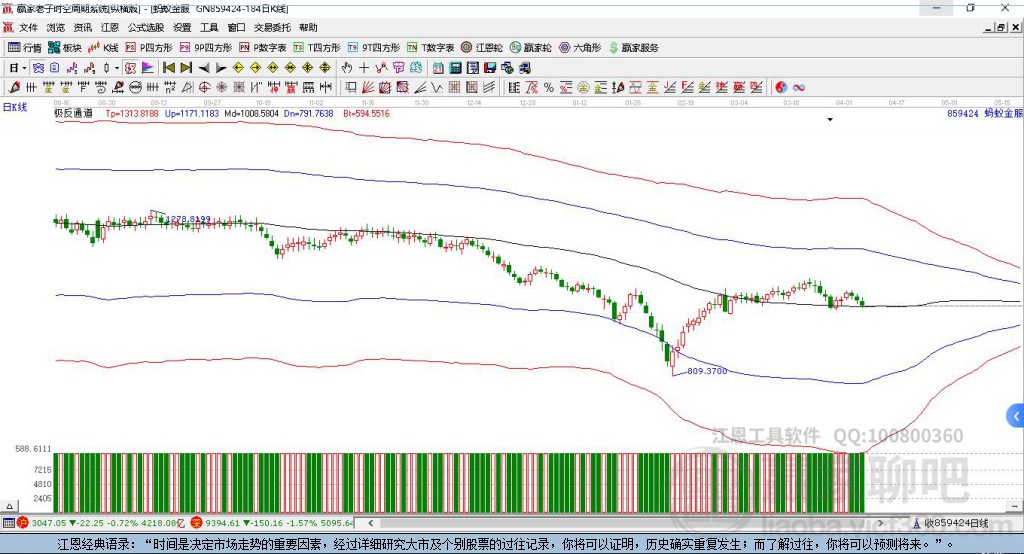
Task: Jump to last bar with skip-to-end icon
Action: pyautogui.click(x=186, y=68)
